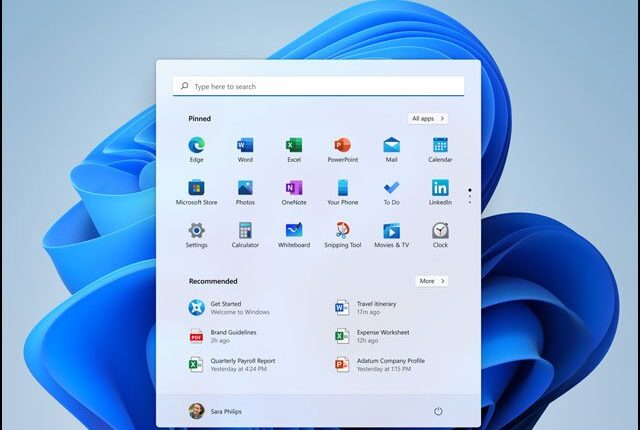Launch the Calculator app
Screen dimensions: 640x430
(245, 231)
